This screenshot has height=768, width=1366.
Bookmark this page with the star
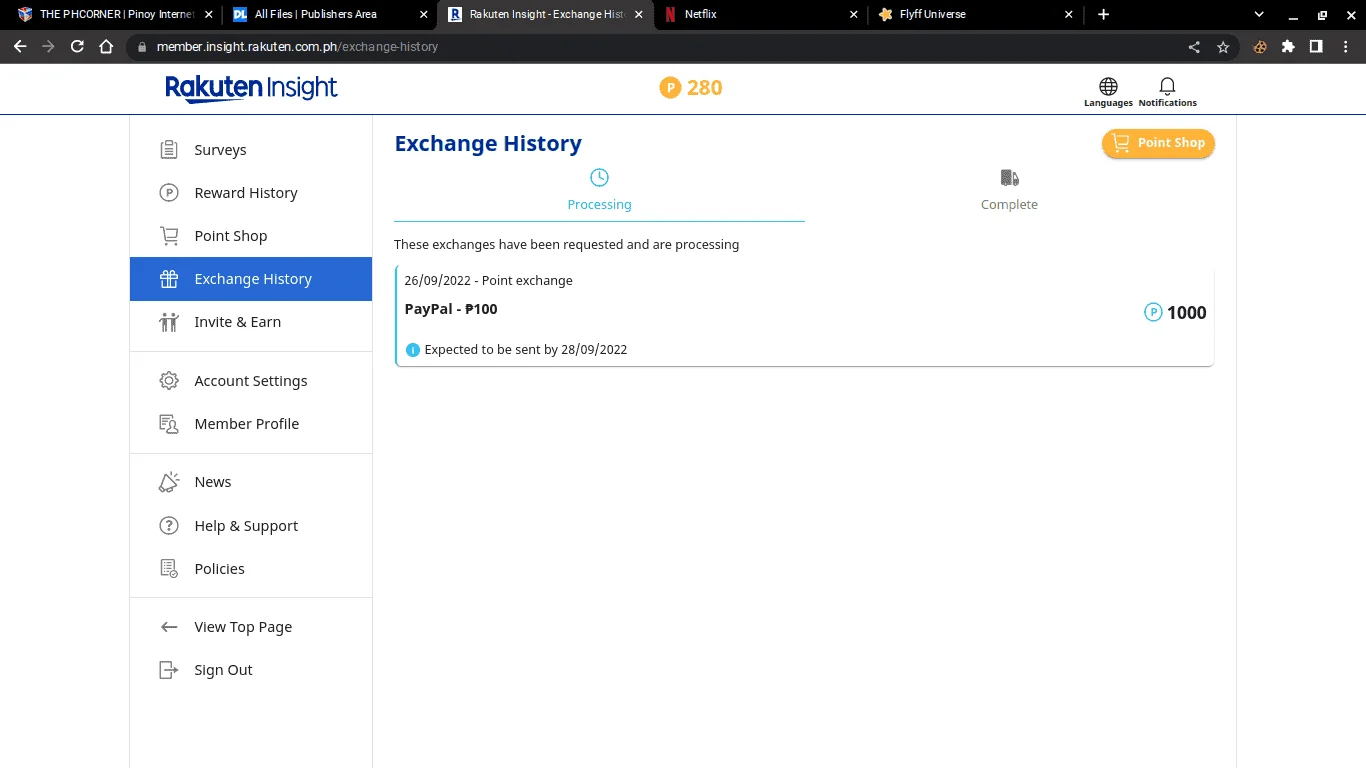1223,47
